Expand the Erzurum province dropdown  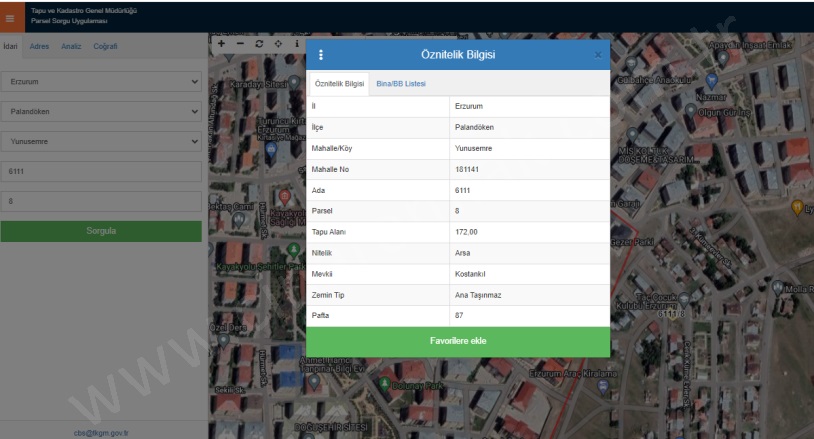[101, 80]
